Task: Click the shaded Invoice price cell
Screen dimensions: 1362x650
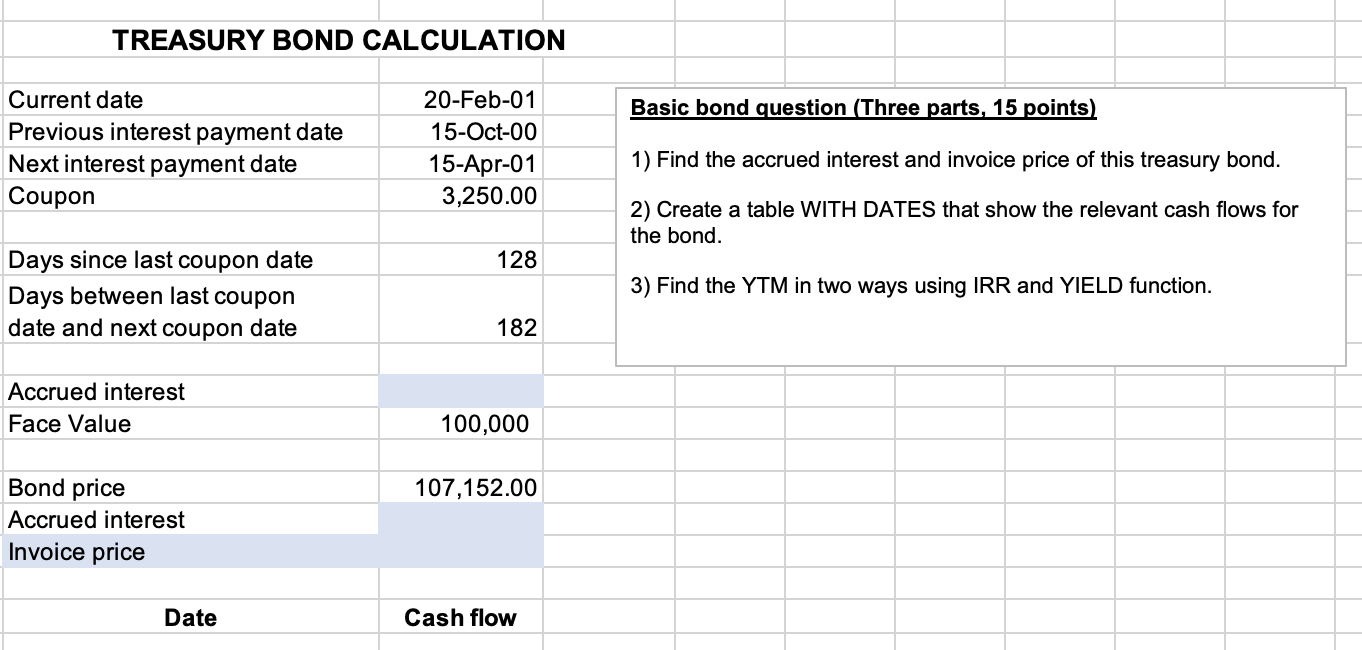Action: (x=460, y=551)
